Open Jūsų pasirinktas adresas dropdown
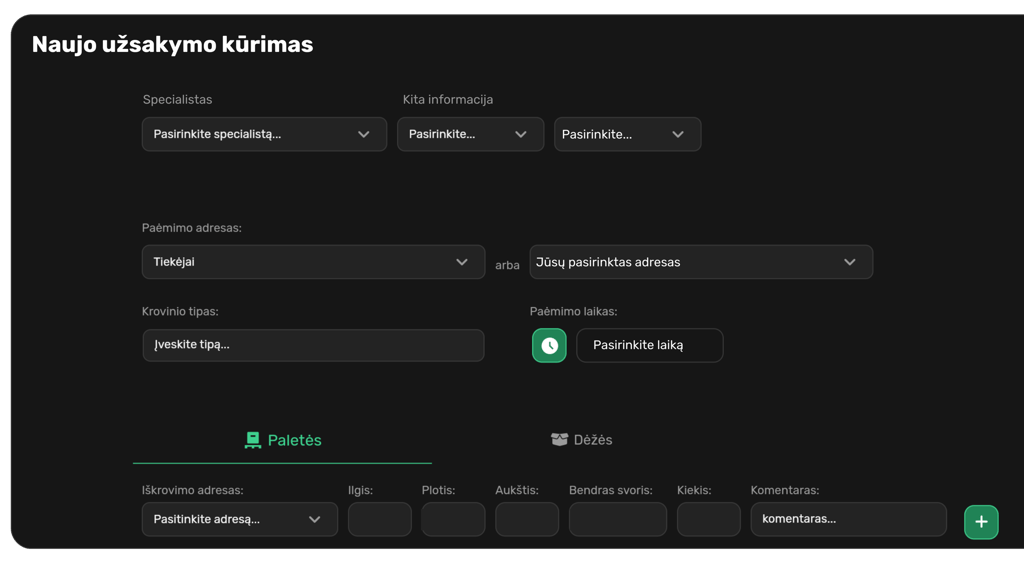Image resolution: width=1024 pixels, height=578 pixels. click(x=700, y=262)
